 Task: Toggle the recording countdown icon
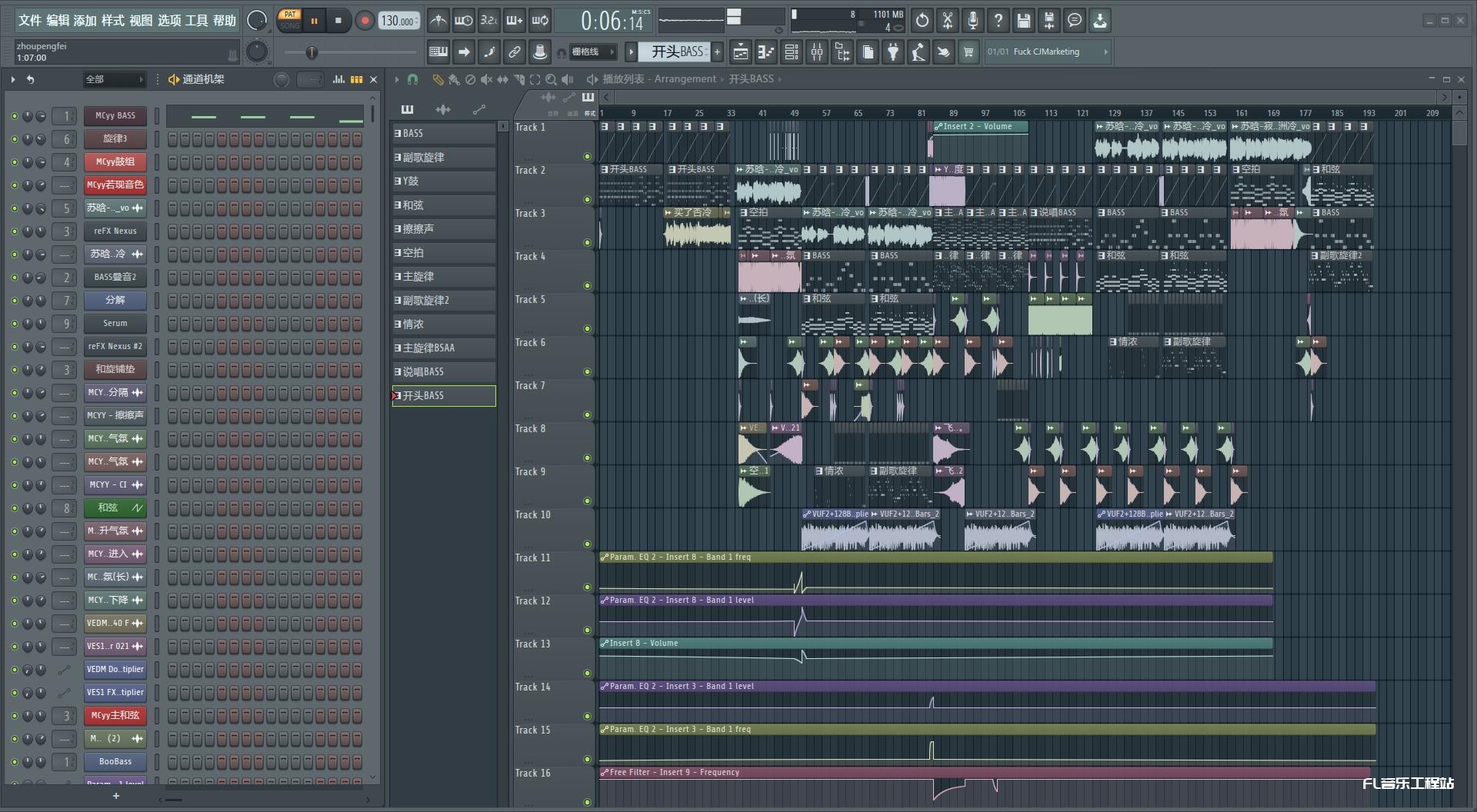pyautogui.click(x=488, y=21)
